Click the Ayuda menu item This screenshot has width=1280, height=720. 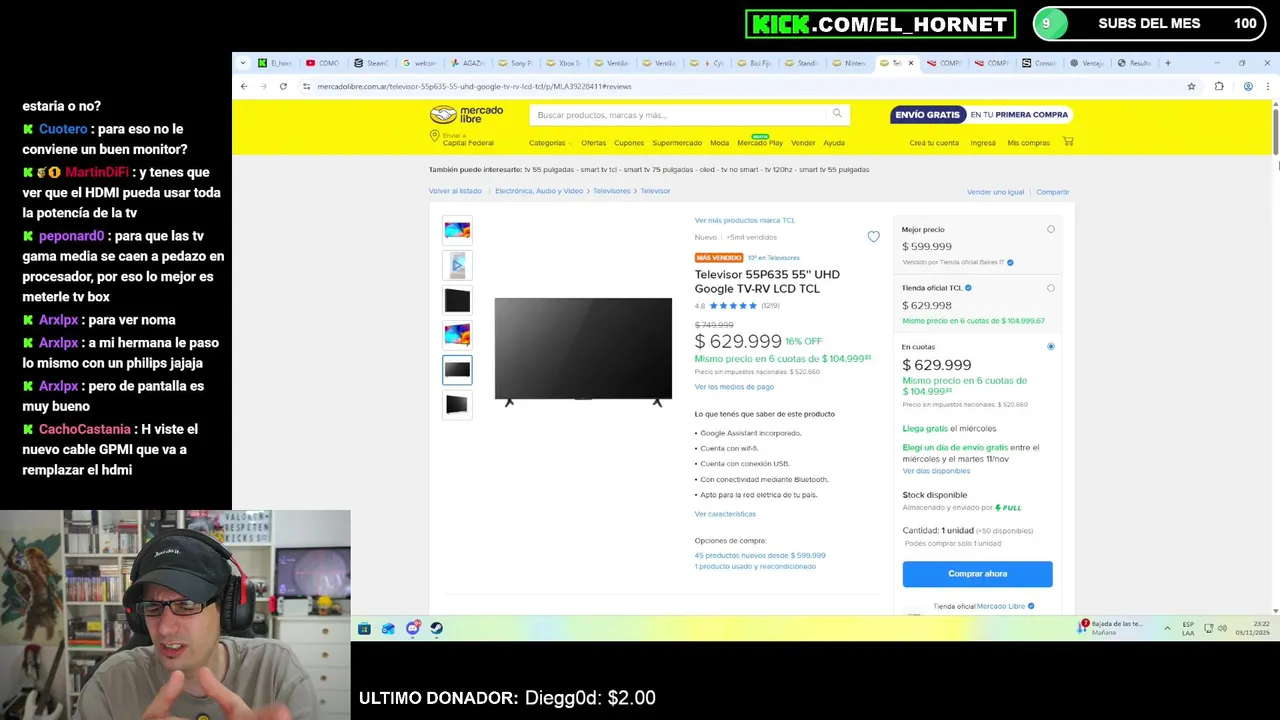[834, 143]
